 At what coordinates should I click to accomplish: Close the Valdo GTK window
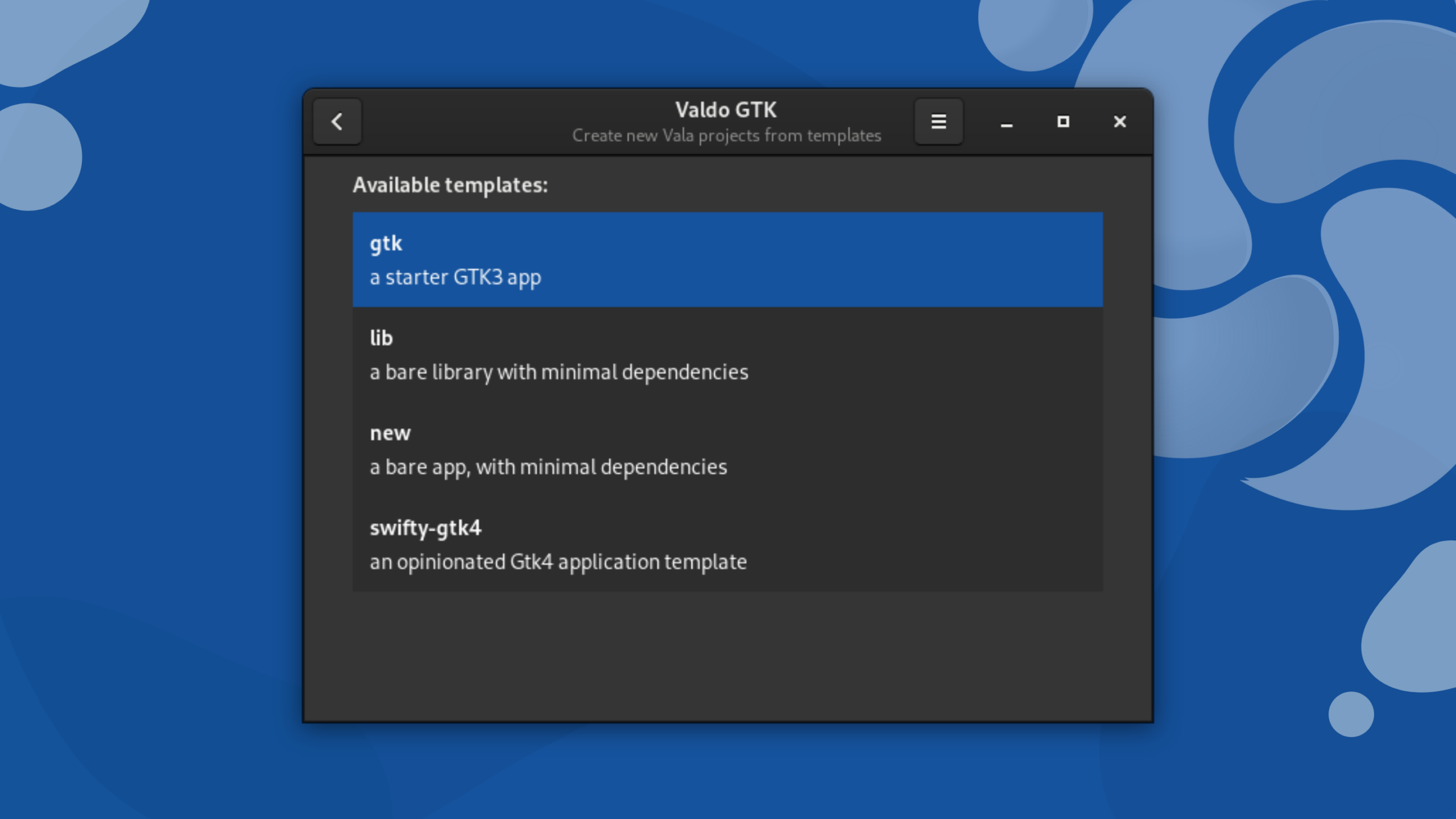(x=1119, y=121)
